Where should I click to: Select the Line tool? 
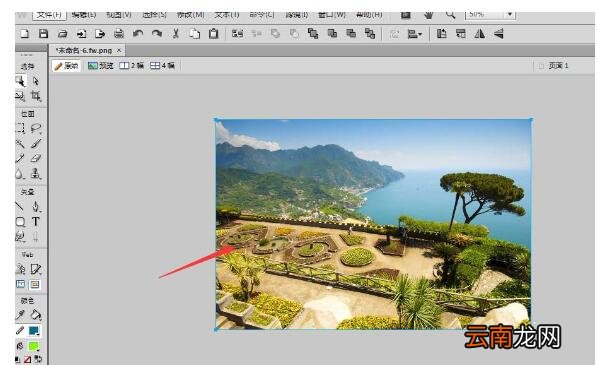pos(20,206)
